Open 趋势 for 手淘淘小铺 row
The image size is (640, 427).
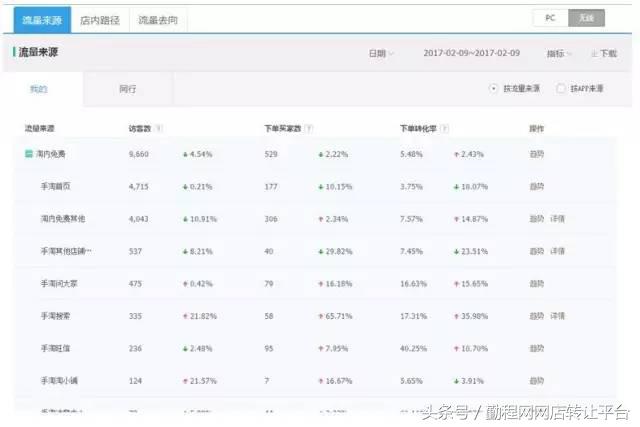click(537, 381)
